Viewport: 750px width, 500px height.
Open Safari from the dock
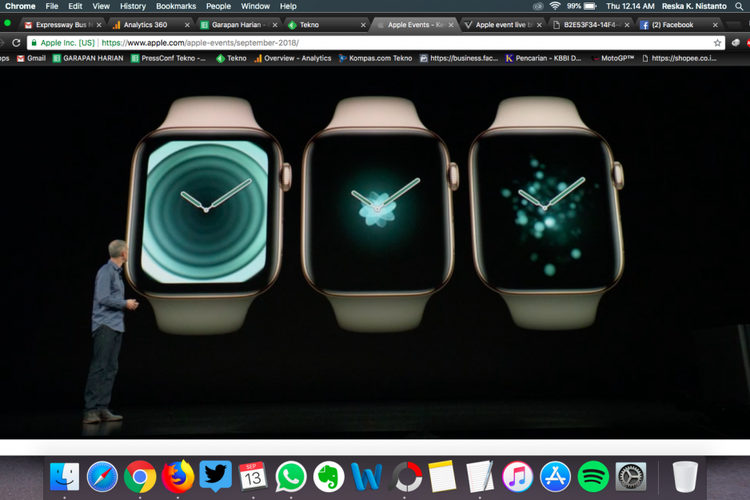coord(102,476)
